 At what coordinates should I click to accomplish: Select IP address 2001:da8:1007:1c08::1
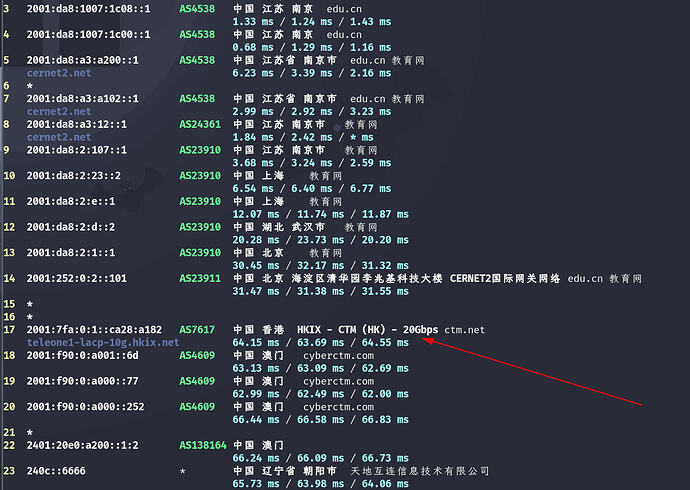pyautogui.click(x=88, y=9)
